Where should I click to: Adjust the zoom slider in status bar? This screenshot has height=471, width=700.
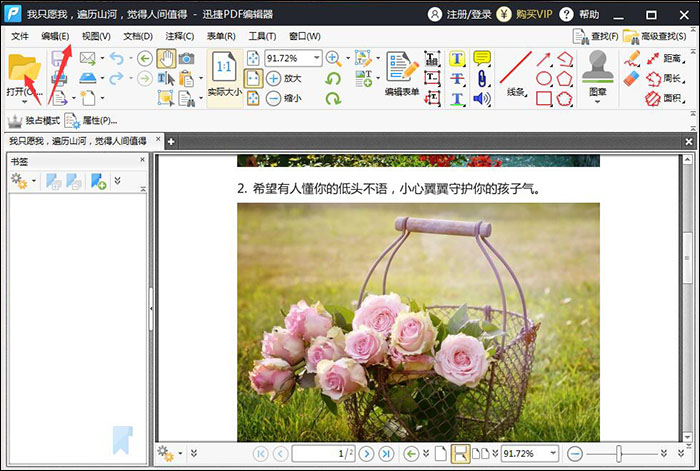click(619, 454)
